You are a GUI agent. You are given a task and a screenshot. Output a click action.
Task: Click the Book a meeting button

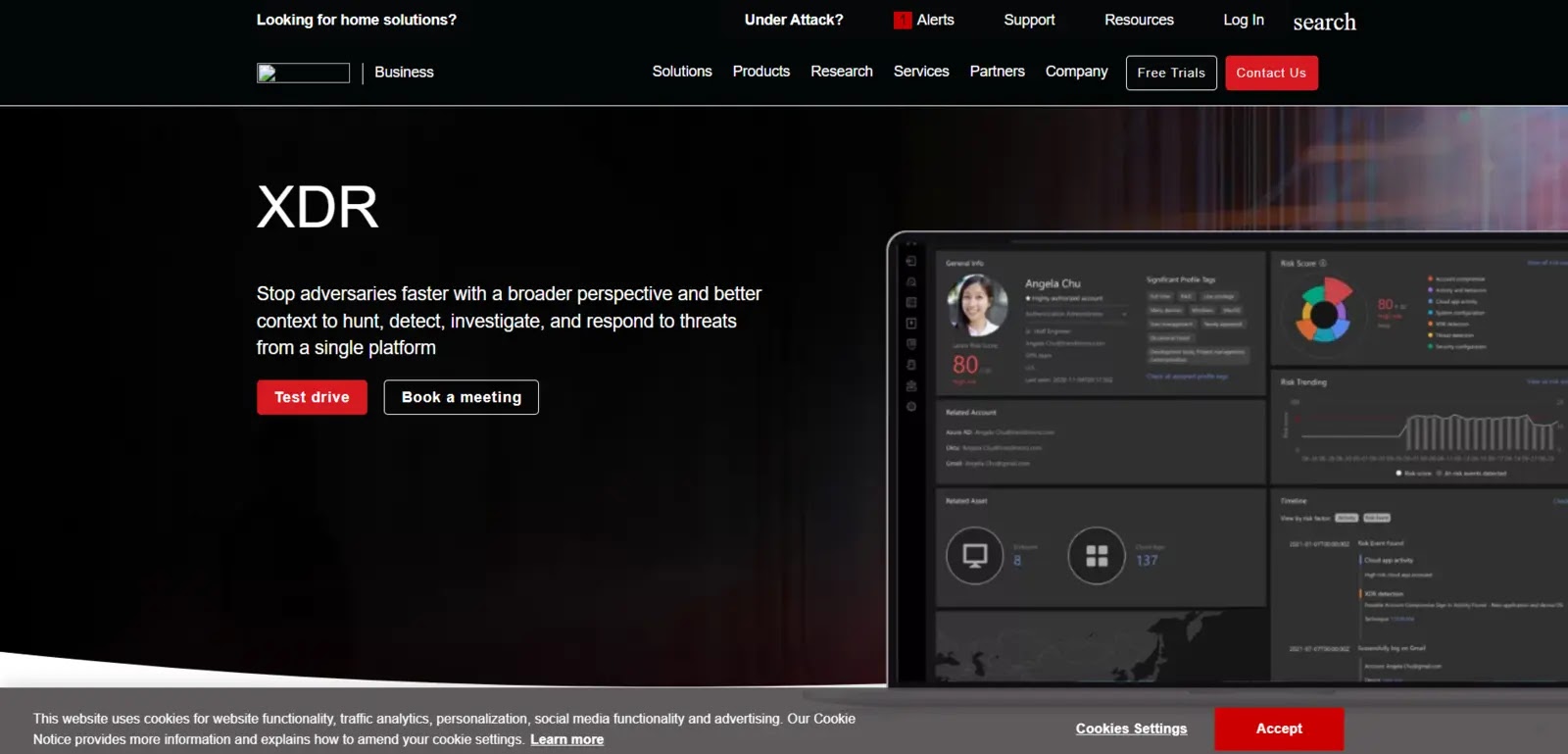click(461, 397)
